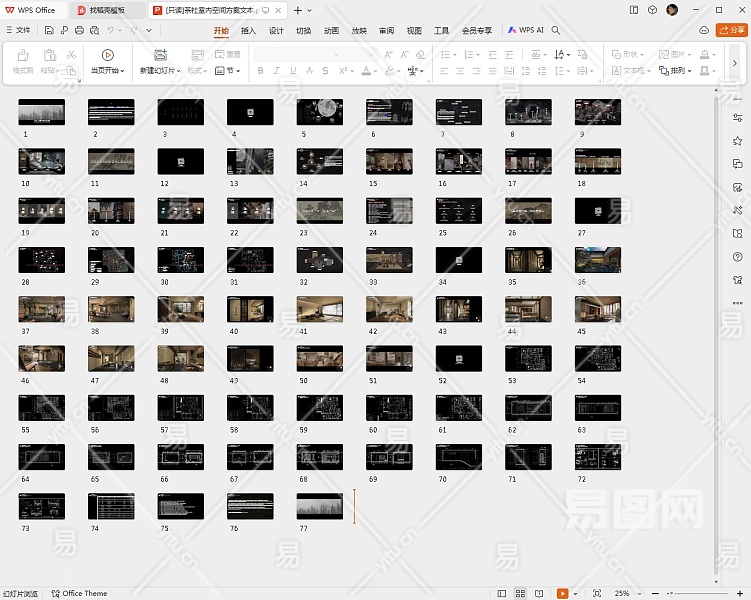Image resolution: width=751 pixels, height=600 pixels.
Task: Click the 新建幻灯片 new slide icon
Action: tap(160, 55)
